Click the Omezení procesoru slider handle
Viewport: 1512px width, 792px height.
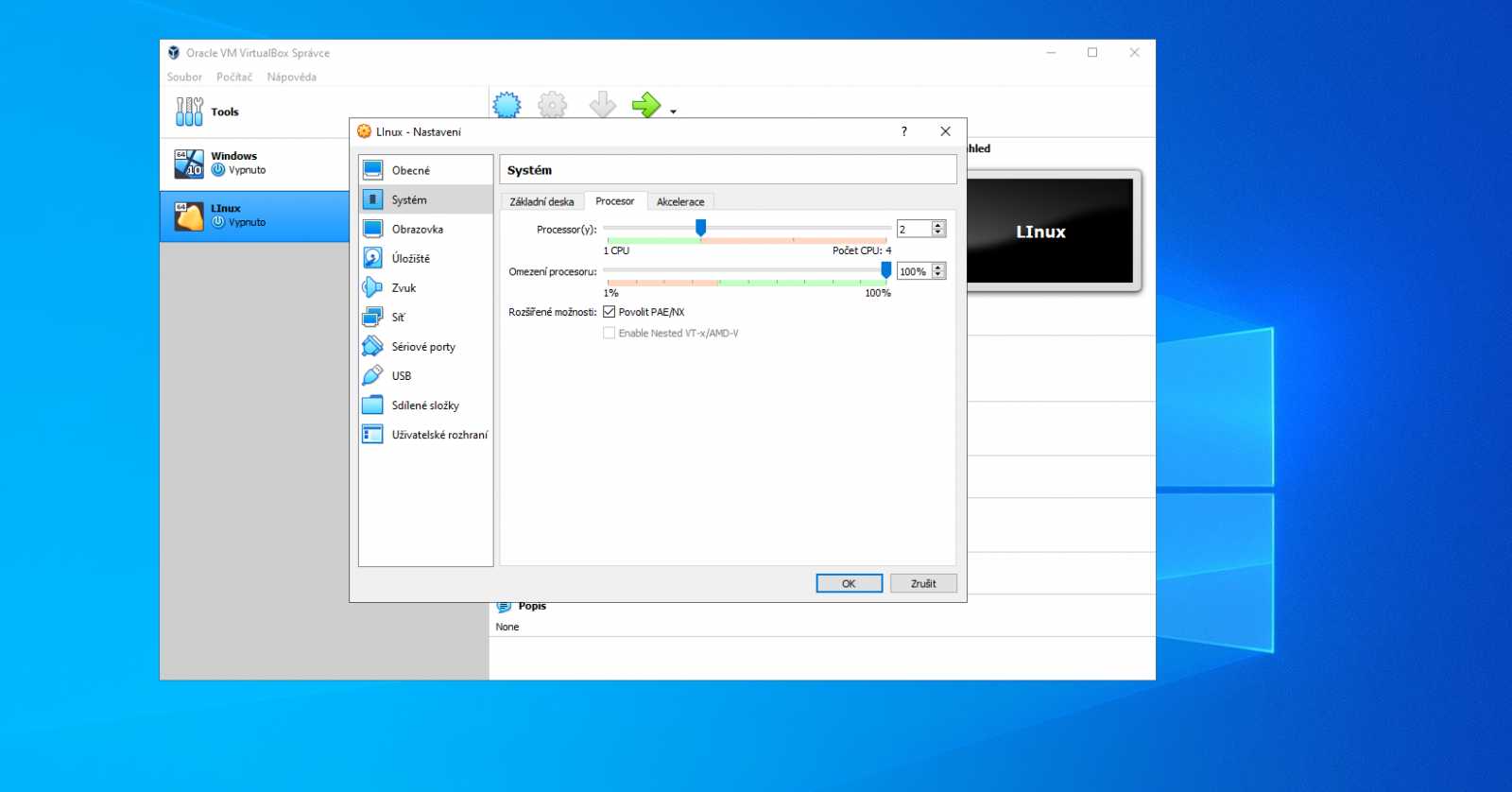tap(885, 270)
